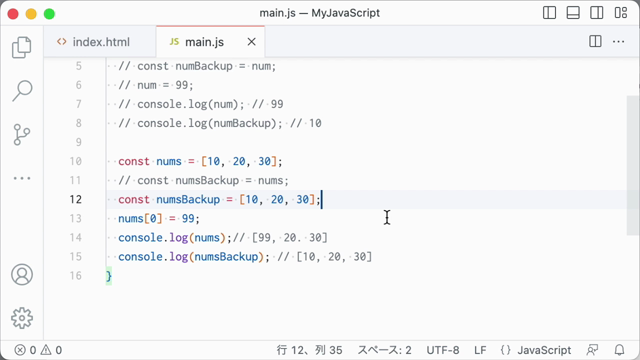Image resolution: width=640 pixels, height=360 pixels.
Task: Click the vertical scrollbar of the editor
Action: 632,165
